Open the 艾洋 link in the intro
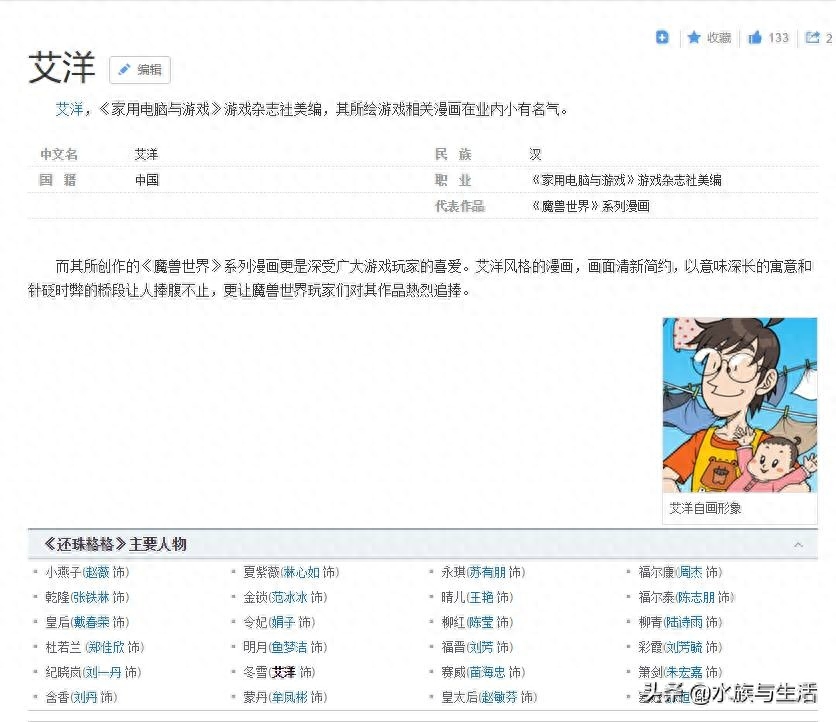Viewport: 836px width, 722px height. (x=70, y=109)
